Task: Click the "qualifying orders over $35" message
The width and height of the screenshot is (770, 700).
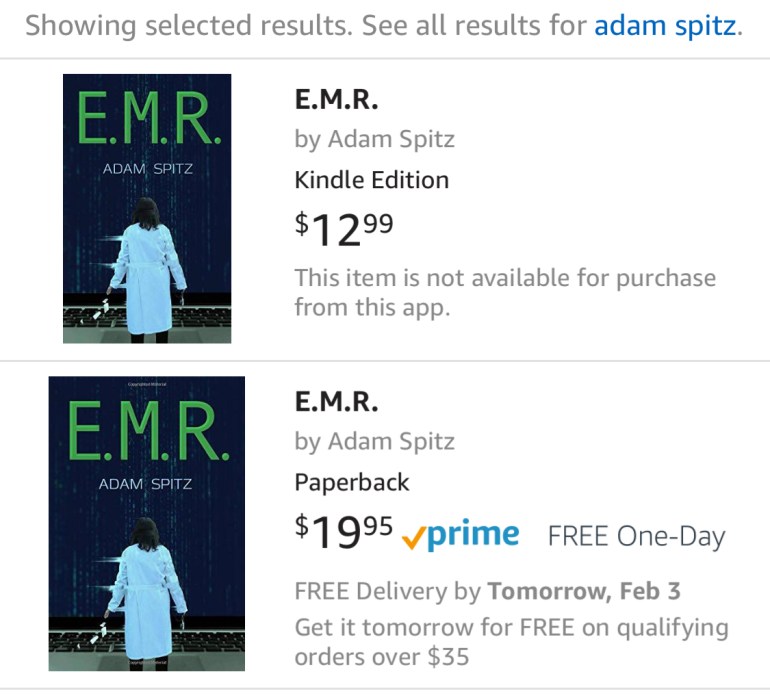Action: pyautogui.click(x=510, y=643)
